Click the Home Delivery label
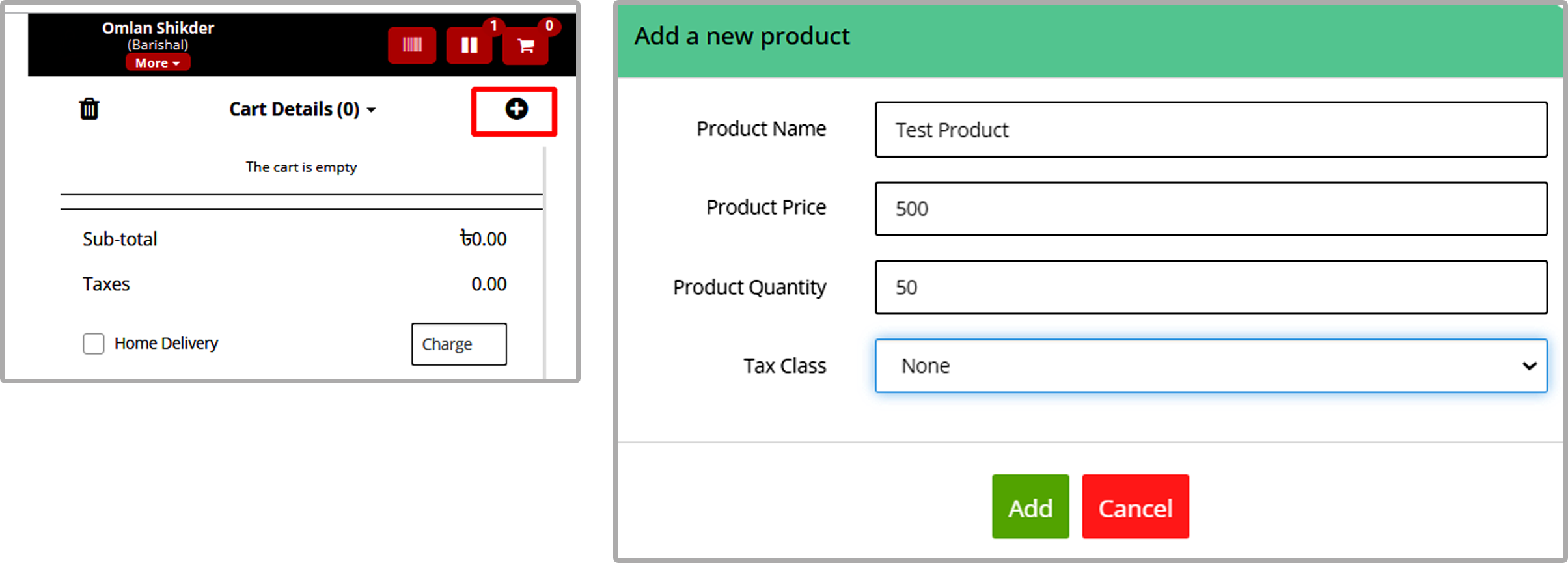Screen dimensions: 1568x563 (166, 343)
